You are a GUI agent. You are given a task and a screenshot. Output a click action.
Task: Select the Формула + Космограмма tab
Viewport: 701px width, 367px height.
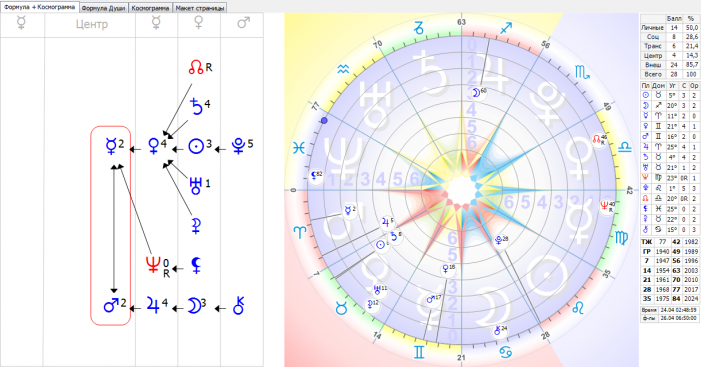point(40,7)
